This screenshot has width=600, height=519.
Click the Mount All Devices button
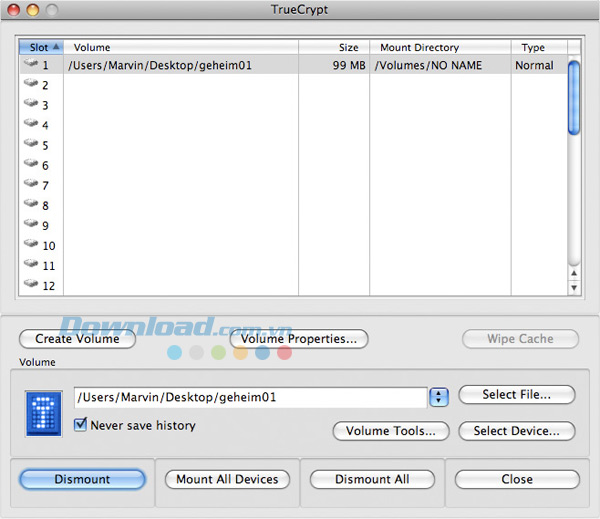click(x=227, y=480)
